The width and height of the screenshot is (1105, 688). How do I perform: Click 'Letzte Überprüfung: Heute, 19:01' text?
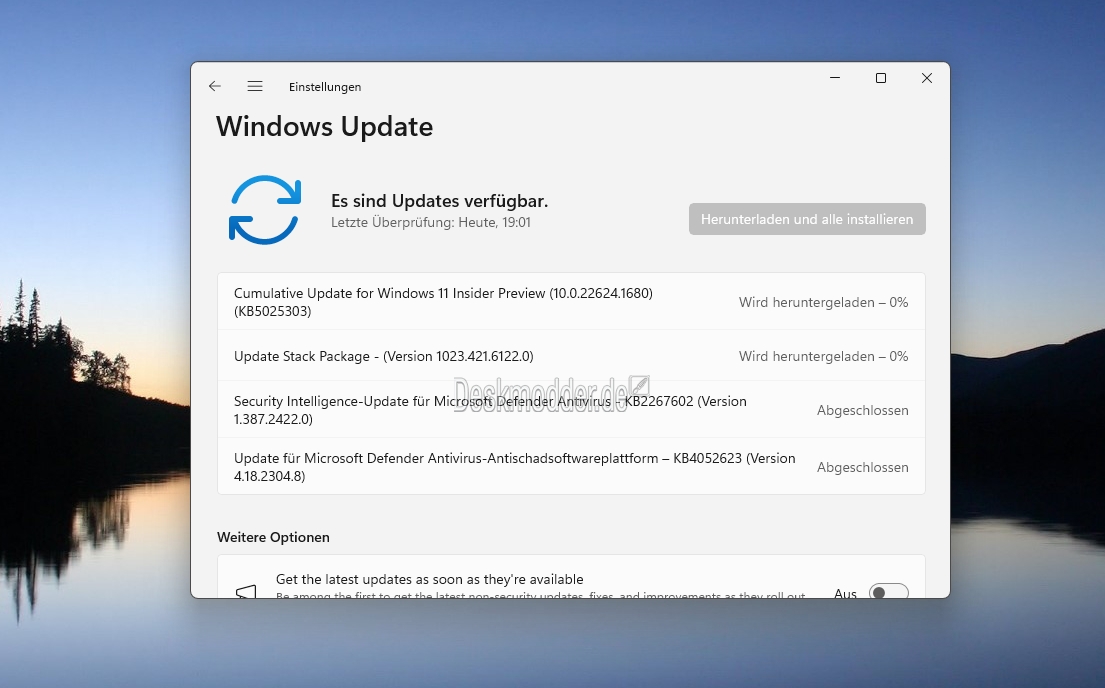(431, 222)
